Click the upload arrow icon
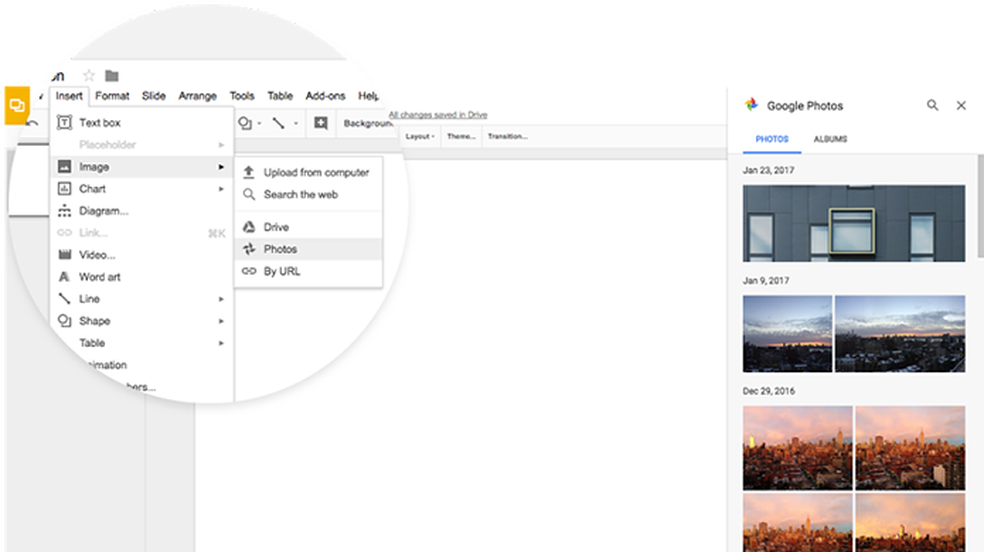Viewport: 984px width, 552px height. [x=249, y=172]
